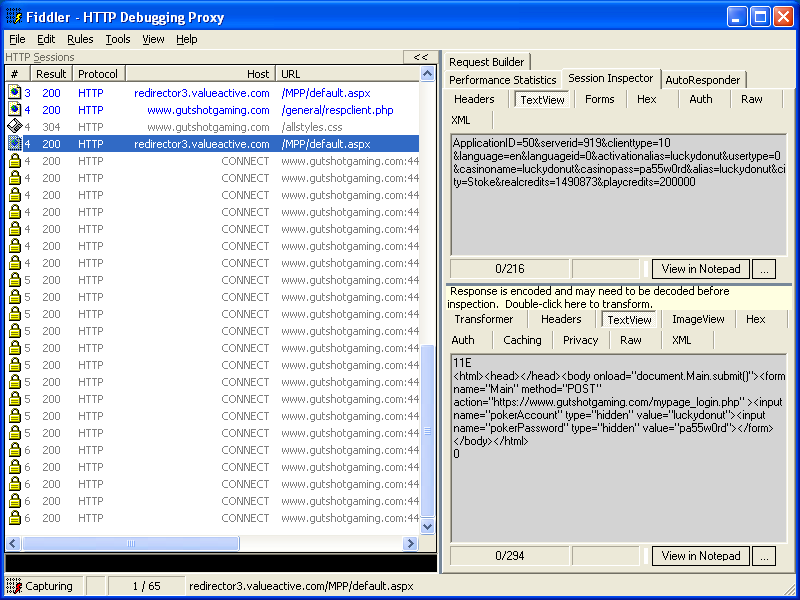Sort sessions by the Result column header
Screen dimensions: 800x600
52,74
